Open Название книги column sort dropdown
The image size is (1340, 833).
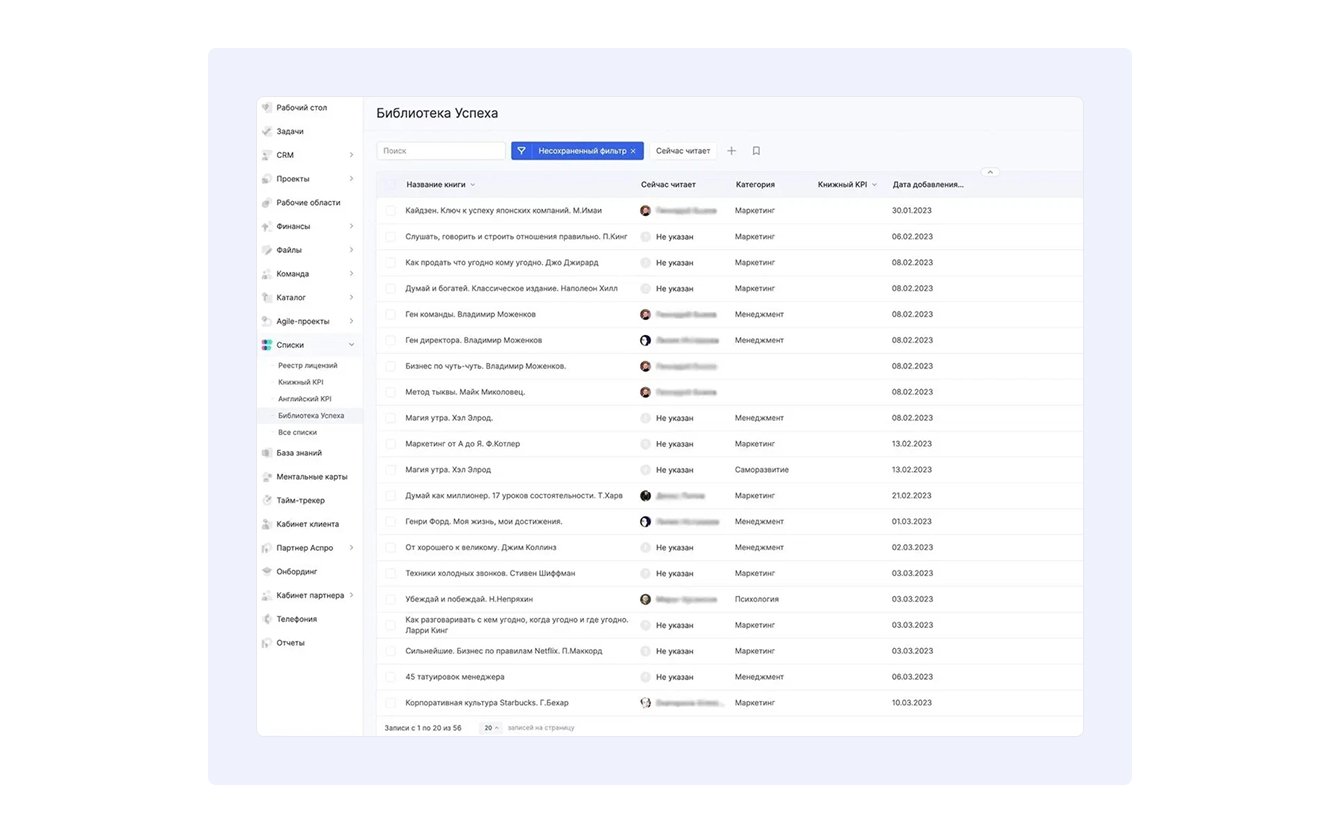473,185
